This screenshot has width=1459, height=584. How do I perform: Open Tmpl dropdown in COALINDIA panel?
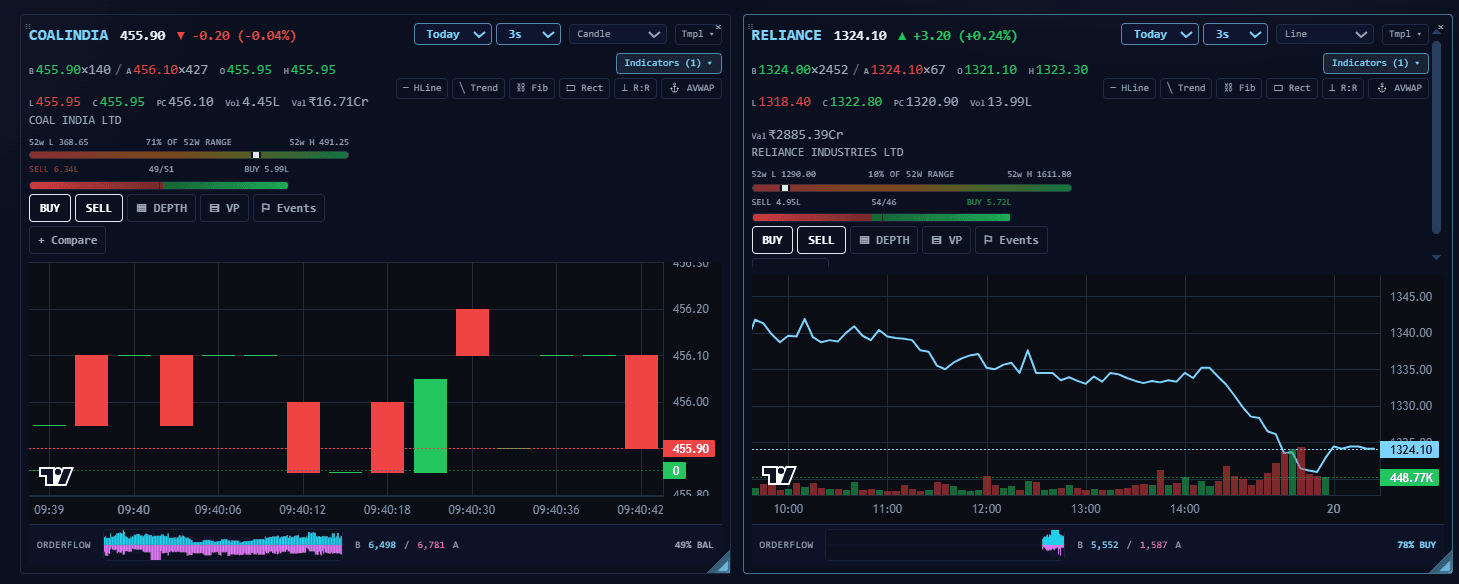pyautogui.click(x=698, y=34)
